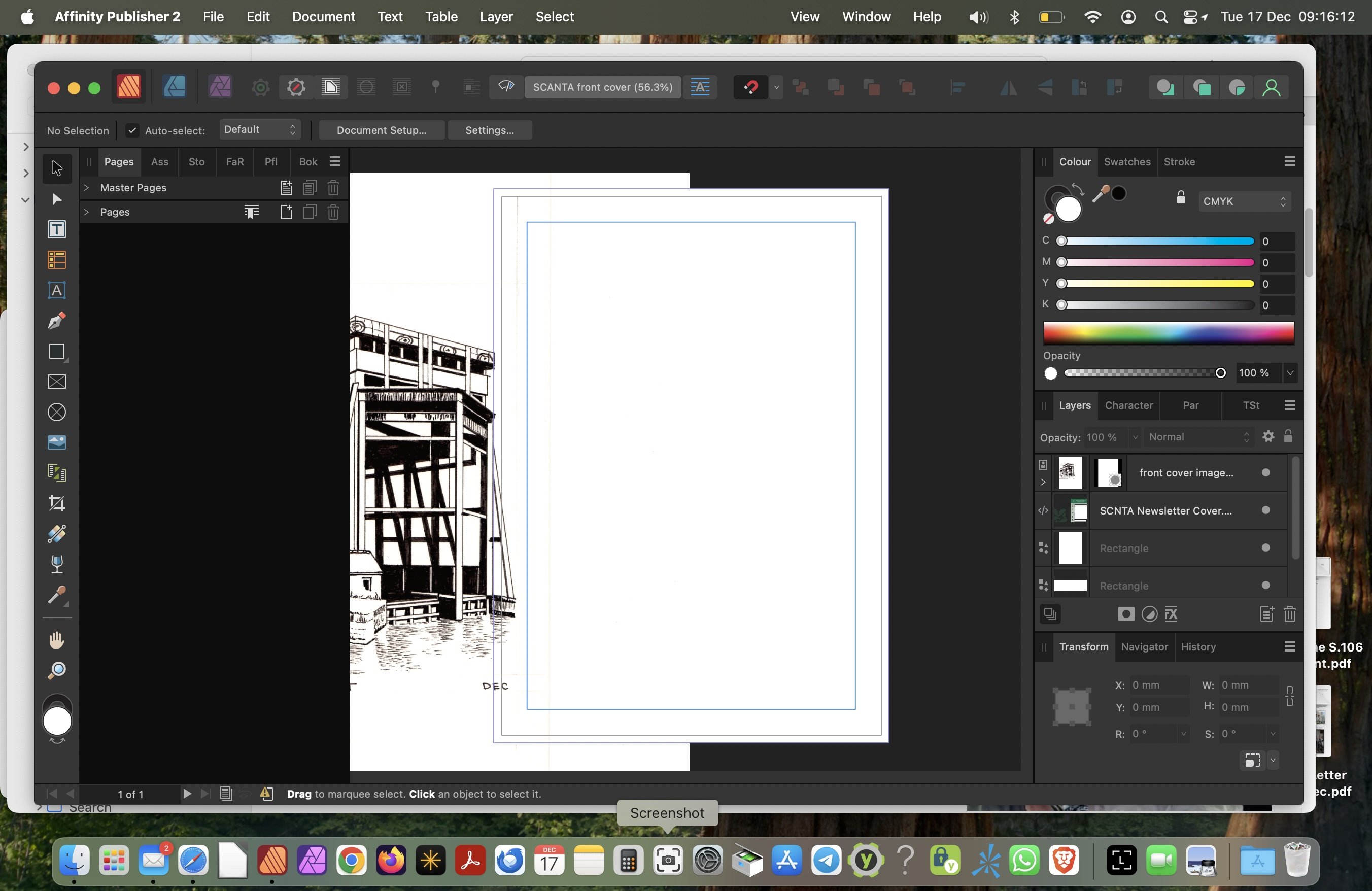Select the Picture Frame Ellipse tool
The image size is (1372, 891).
[56, 412]
